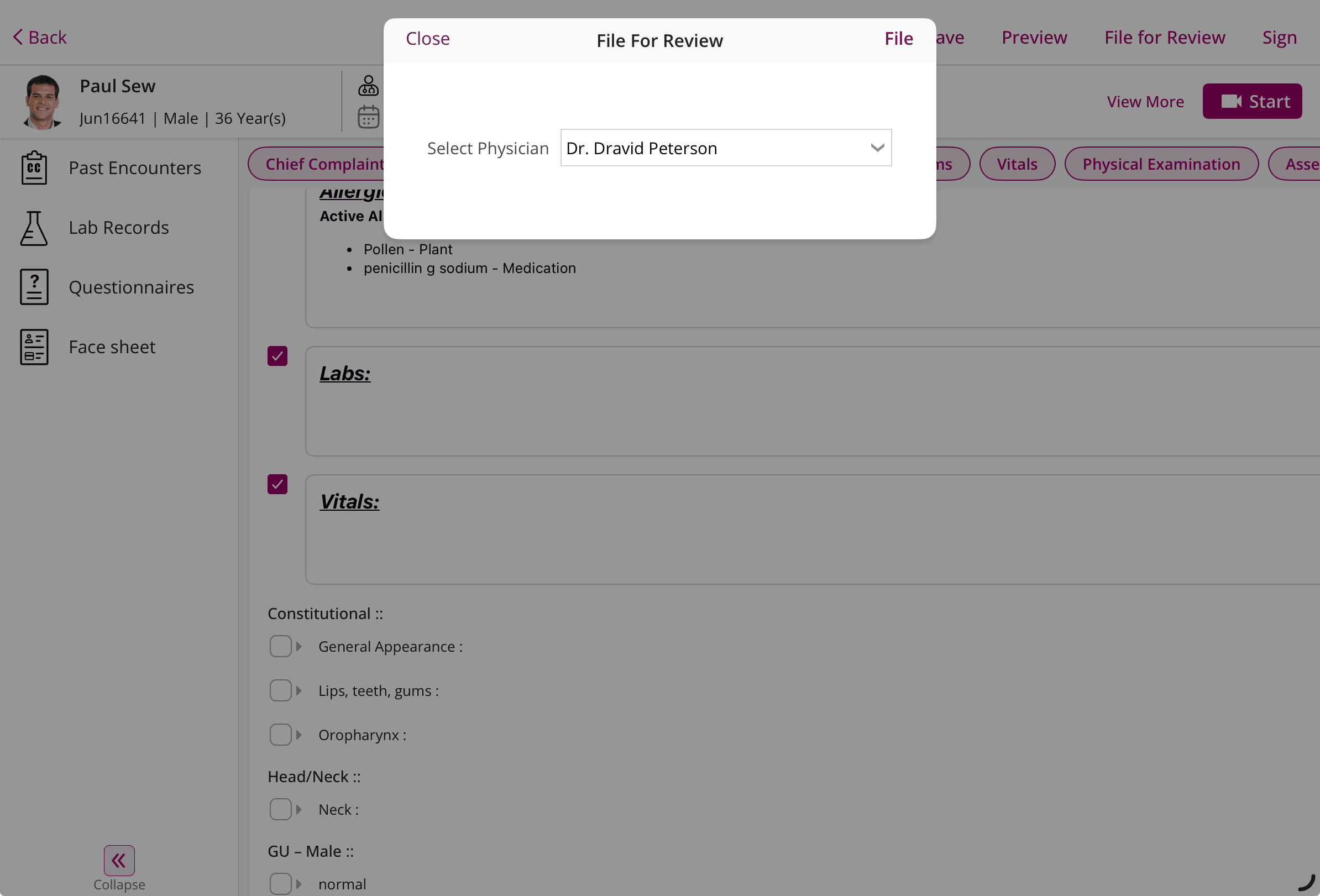Screen dimensions: 1320x896
Task: Open the Chief Complaint tab
Action: [x=325, y=164]
